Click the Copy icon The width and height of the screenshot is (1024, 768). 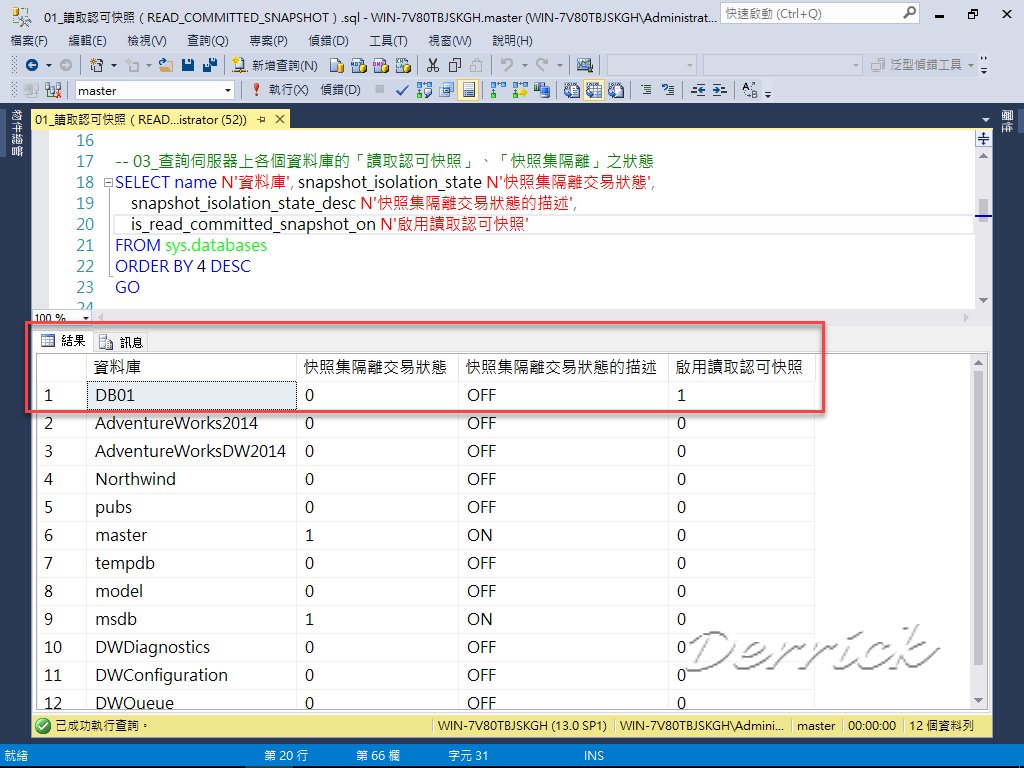[455, 65]
